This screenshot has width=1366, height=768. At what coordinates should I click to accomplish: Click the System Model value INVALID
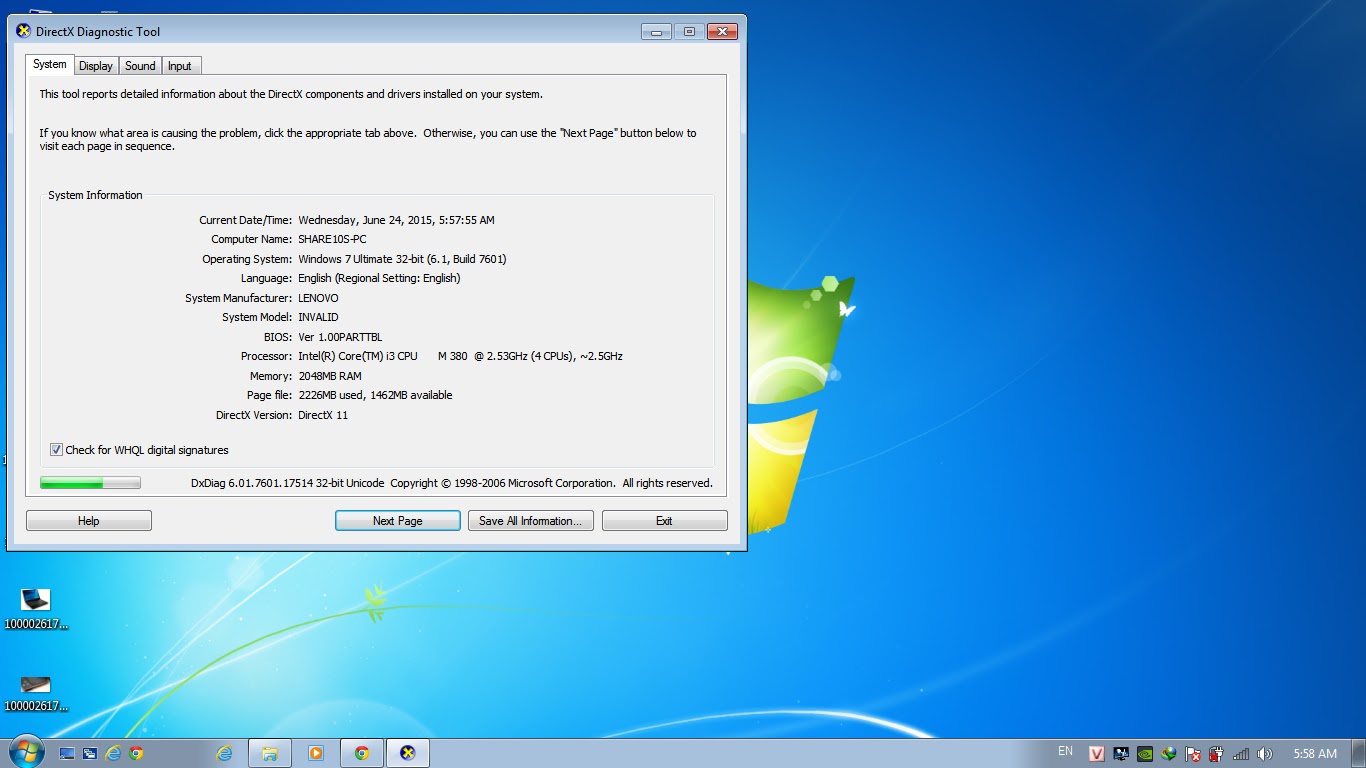pyautogui.click(x=318, y=317)
